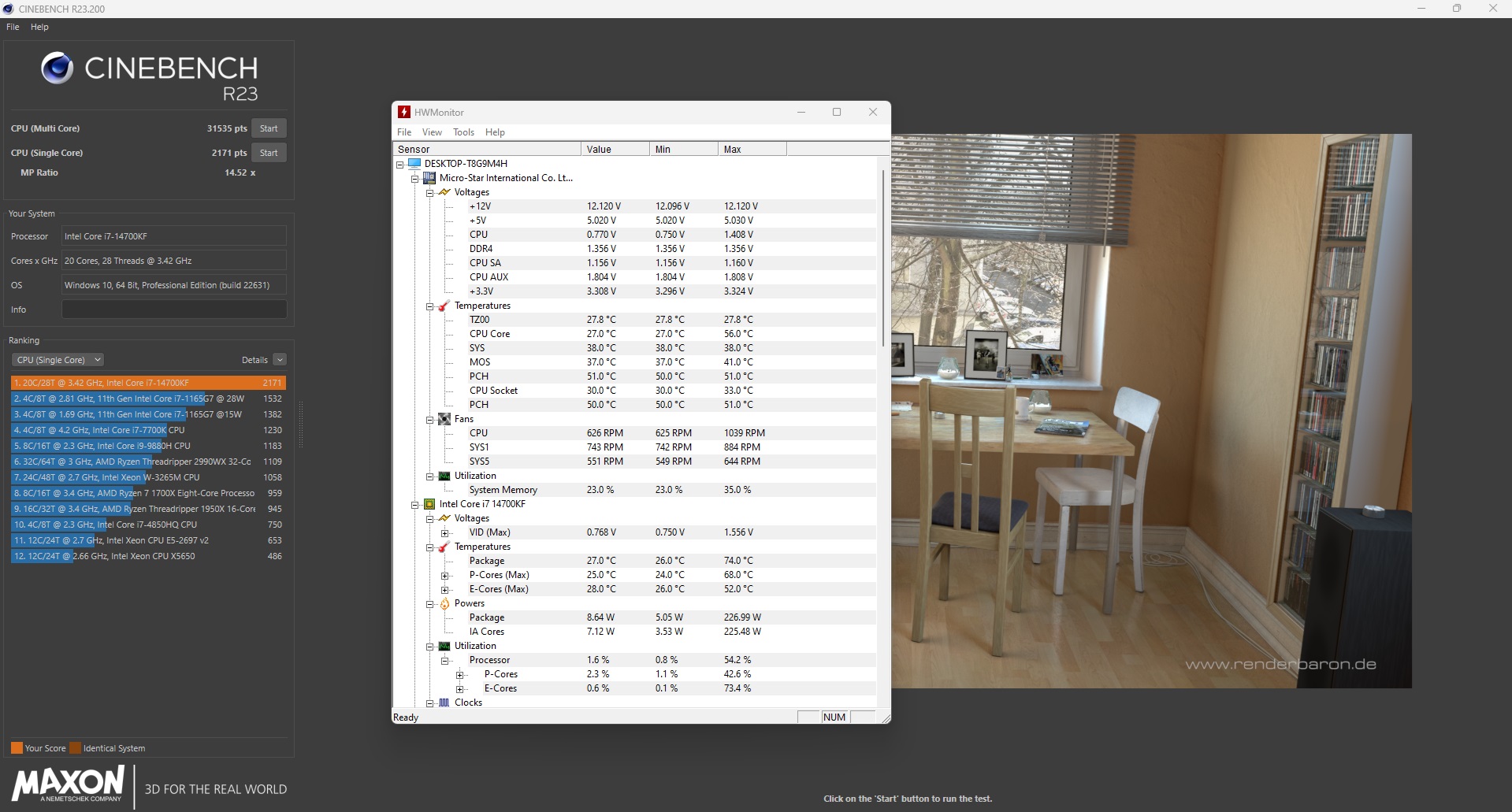Click the motherboard Temperatures thermometer icon
The image size is (1512, 812).
coord(444,306)
